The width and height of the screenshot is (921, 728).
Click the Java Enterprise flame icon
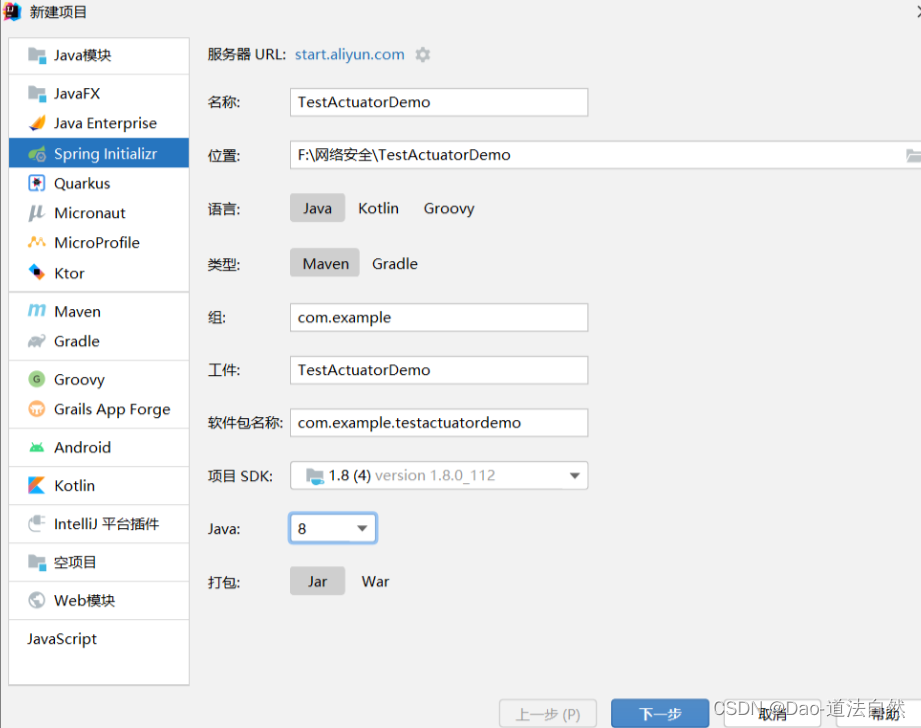click(37, 123)
